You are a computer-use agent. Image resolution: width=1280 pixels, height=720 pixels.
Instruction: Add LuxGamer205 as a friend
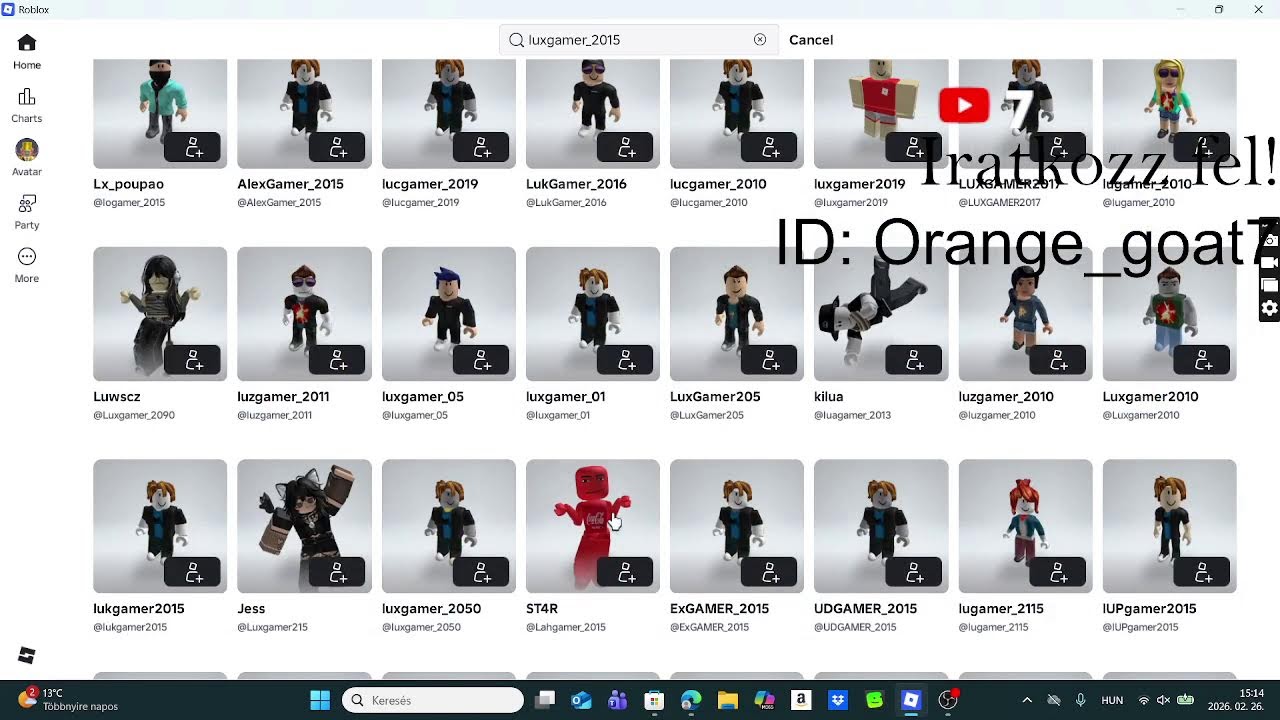click(770, 360)
